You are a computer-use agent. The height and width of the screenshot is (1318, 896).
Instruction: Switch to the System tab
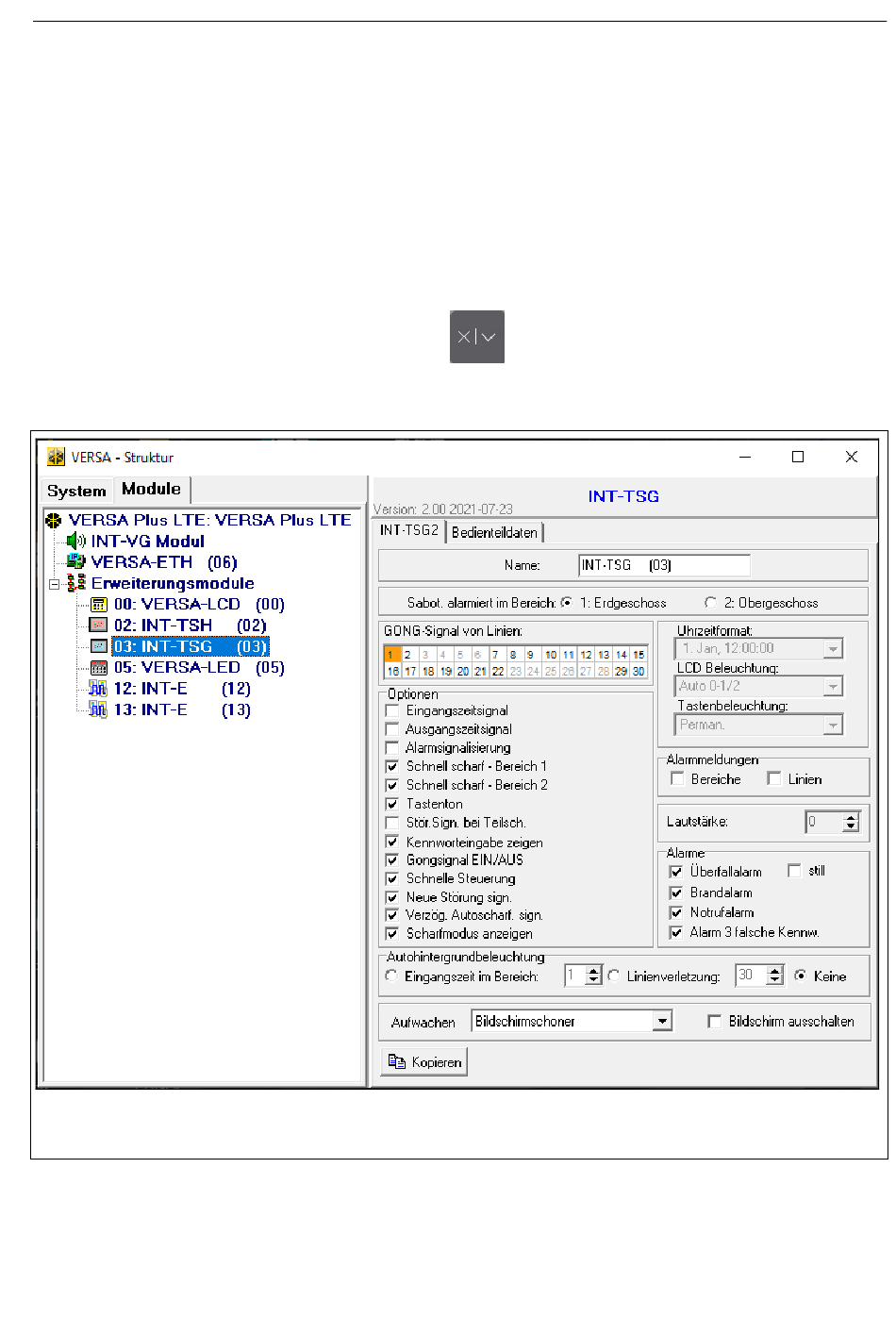click(x=76, y=491)
